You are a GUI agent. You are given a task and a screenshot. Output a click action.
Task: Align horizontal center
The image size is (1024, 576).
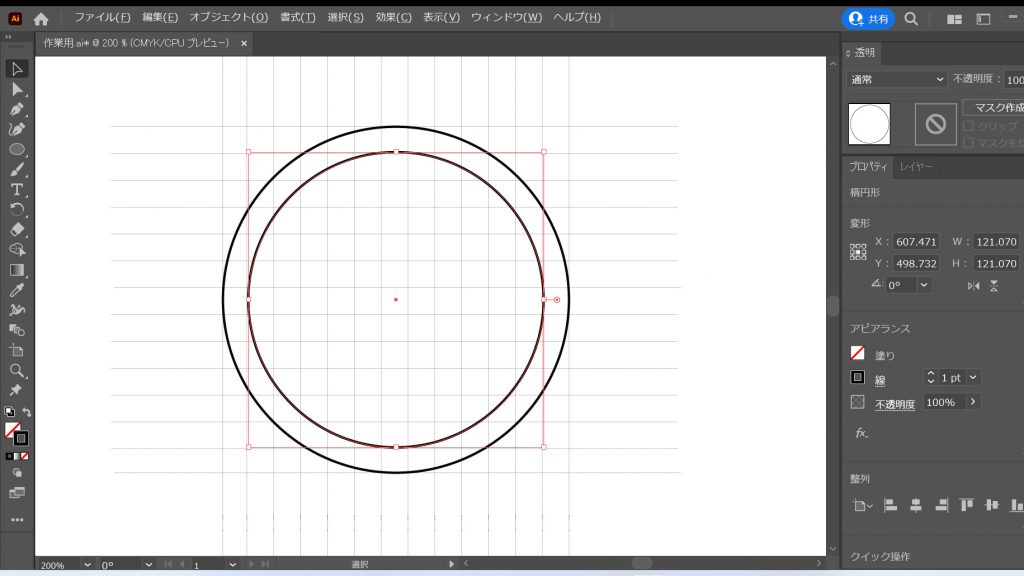click(x=916, y=505)
